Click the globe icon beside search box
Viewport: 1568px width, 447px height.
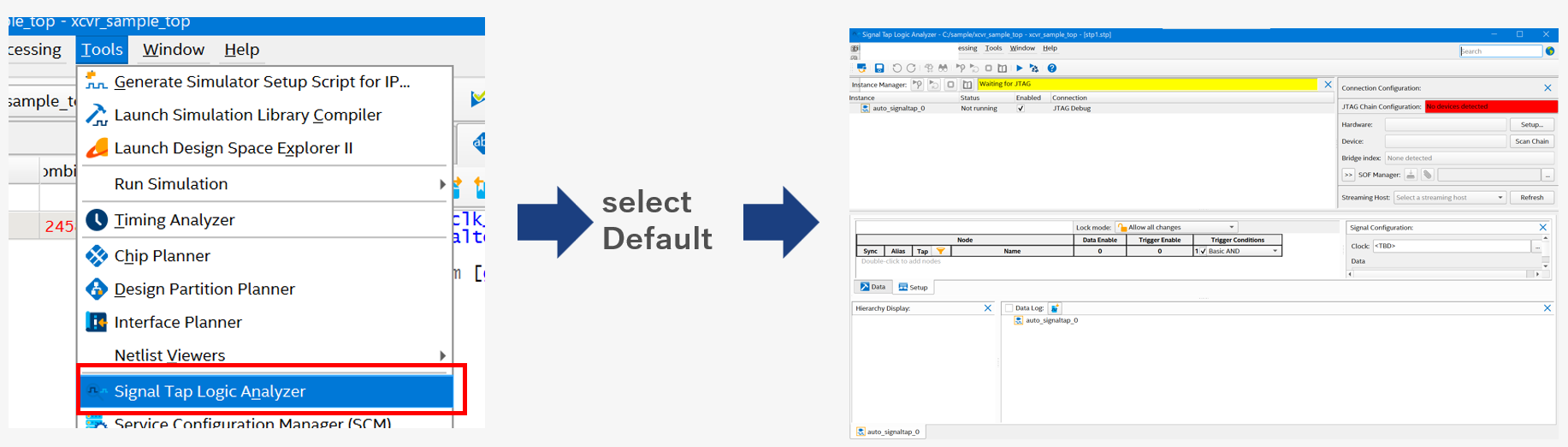coord(1550,51)
